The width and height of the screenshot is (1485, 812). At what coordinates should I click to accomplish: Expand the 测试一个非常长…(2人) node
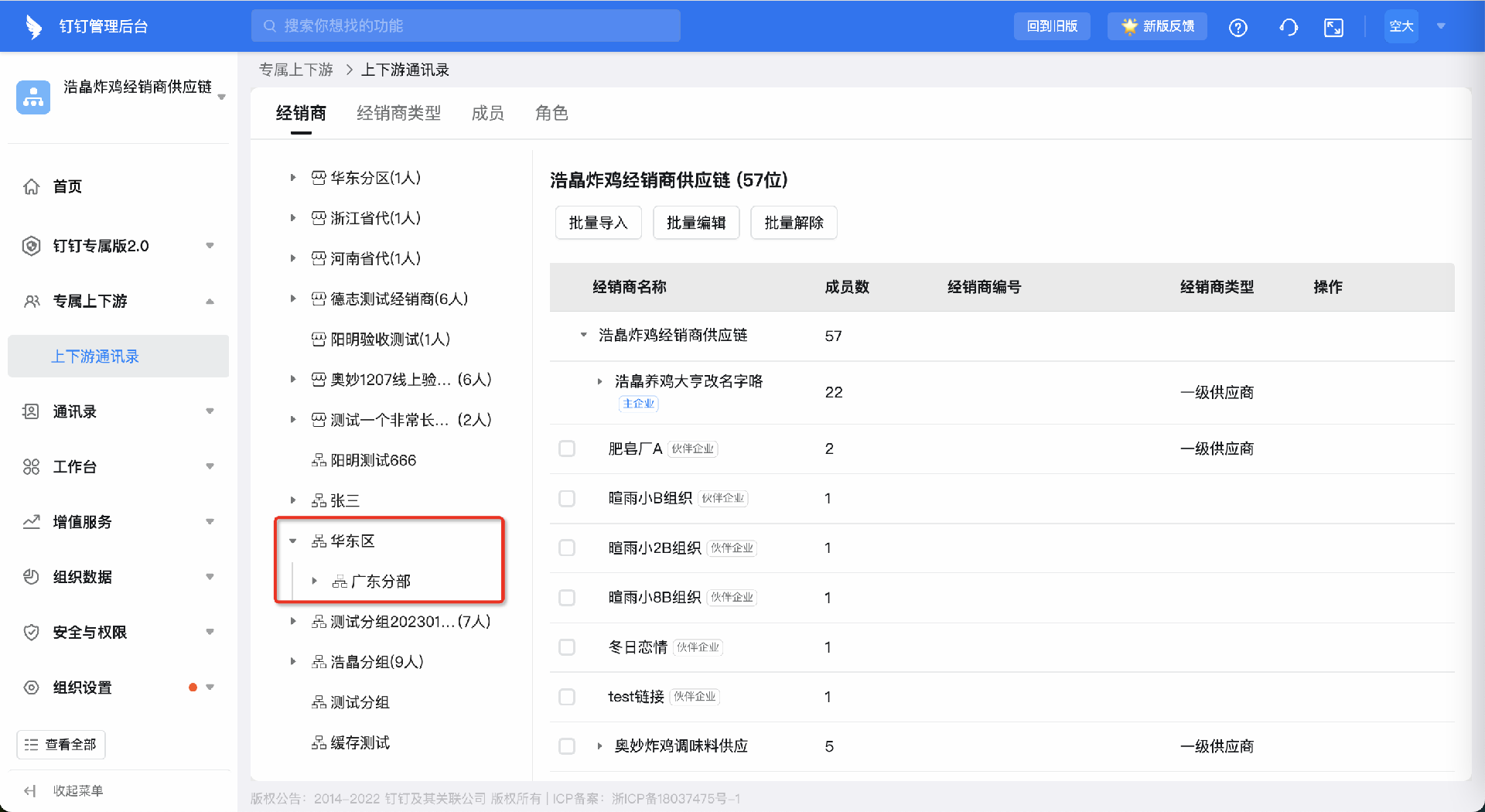click(293, 420)
